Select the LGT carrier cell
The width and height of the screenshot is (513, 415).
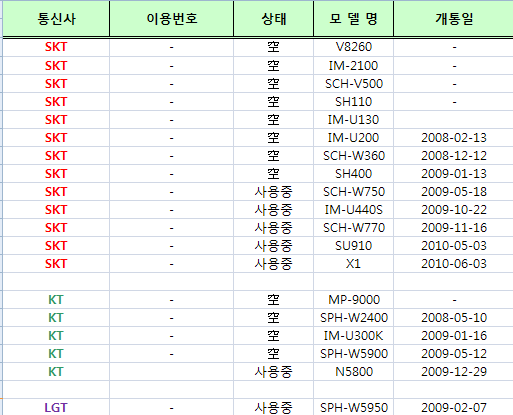click(56, 408)
